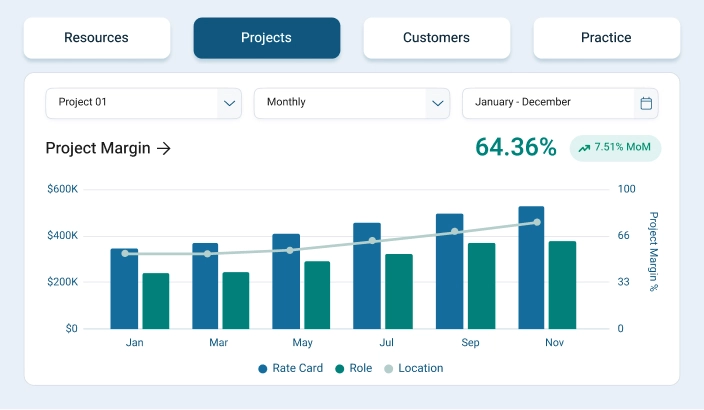
Task: Click the Sep x-axis label
Action: coord(471,343)
